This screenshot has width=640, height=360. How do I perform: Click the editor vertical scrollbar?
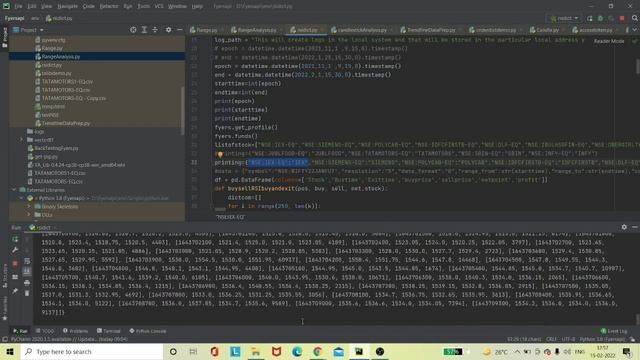(x=637, y=67)
